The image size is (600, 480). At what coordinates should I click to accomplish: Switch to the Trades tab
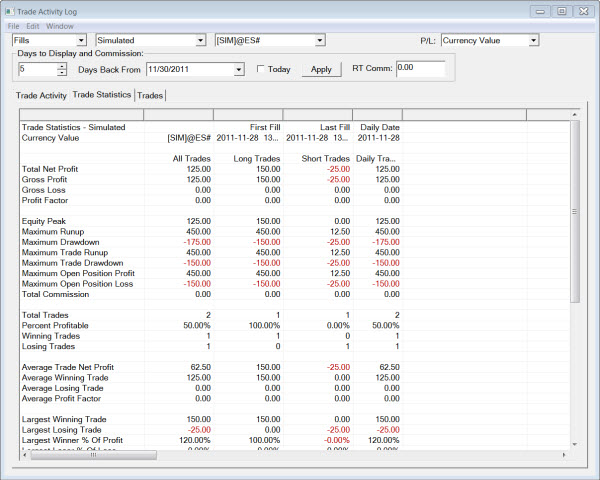[x=150, y=95]
